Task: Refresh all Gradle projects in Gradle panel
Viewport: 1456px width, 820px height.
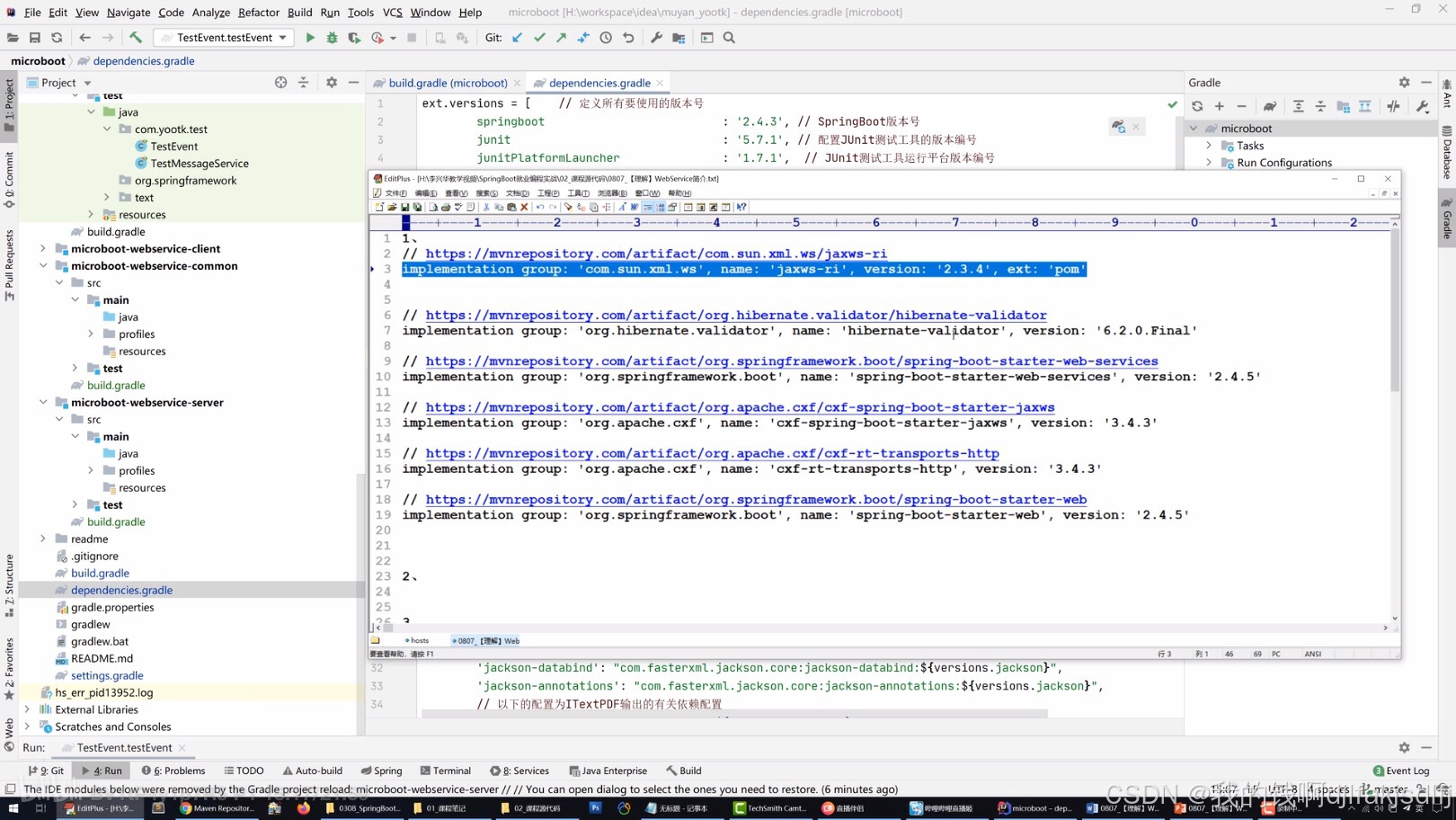Action: click(1197, 106)
